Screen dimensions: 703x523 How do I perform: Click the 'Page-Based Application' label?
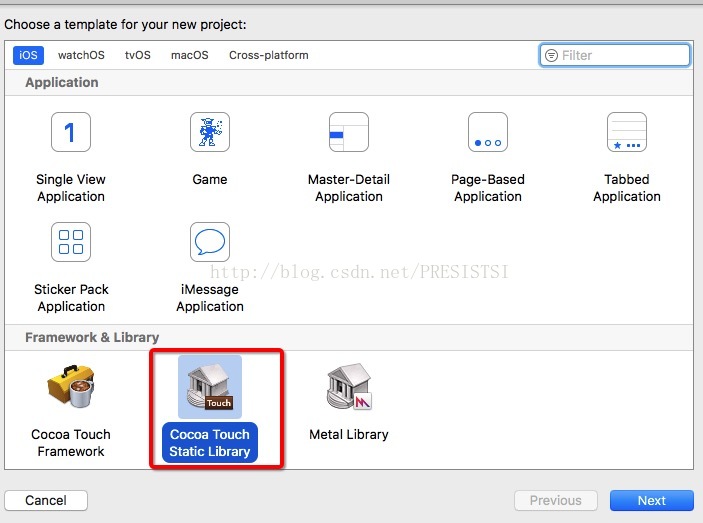tap(488, 188)
